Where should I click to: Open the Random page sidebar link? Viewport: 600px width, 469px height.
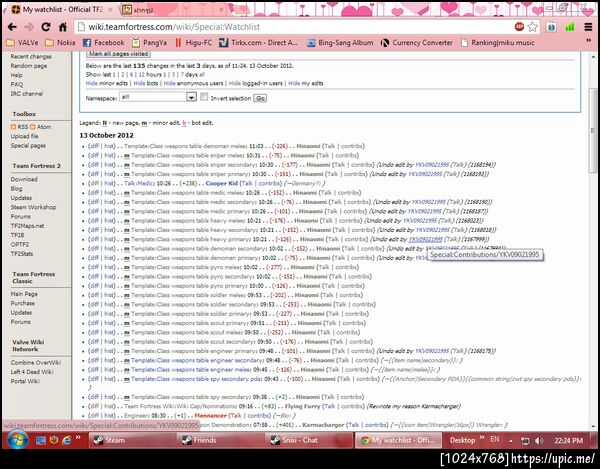pyautogui.click(x=29, y=66)
